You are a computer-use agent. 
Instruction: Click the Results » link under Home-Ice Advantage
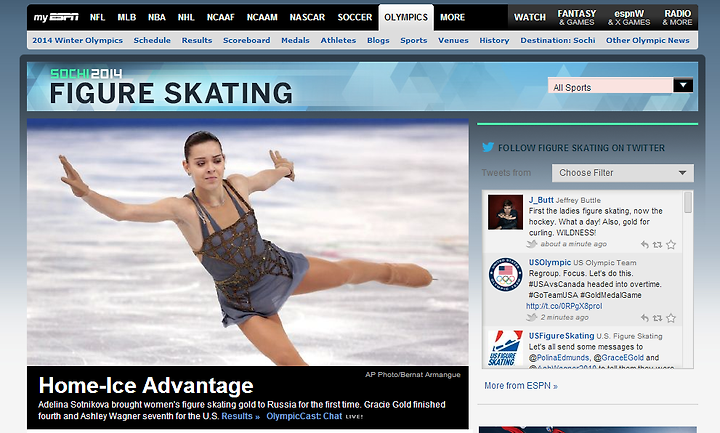[241, 416]
